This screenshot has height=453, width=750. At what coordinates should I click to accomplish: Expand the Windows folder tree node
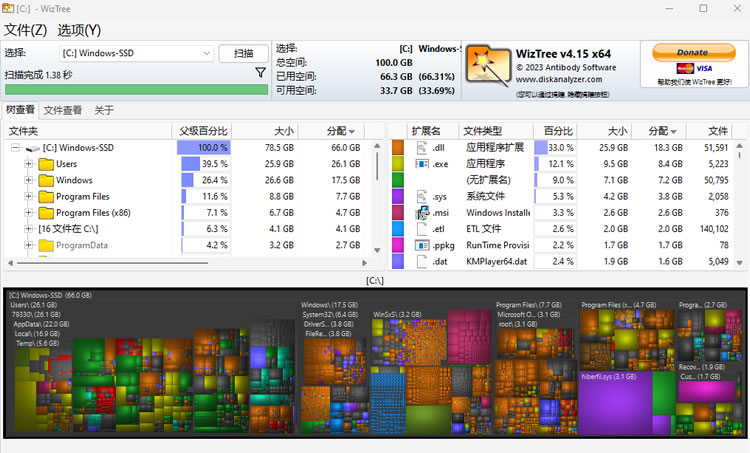[x=29, y=181]
